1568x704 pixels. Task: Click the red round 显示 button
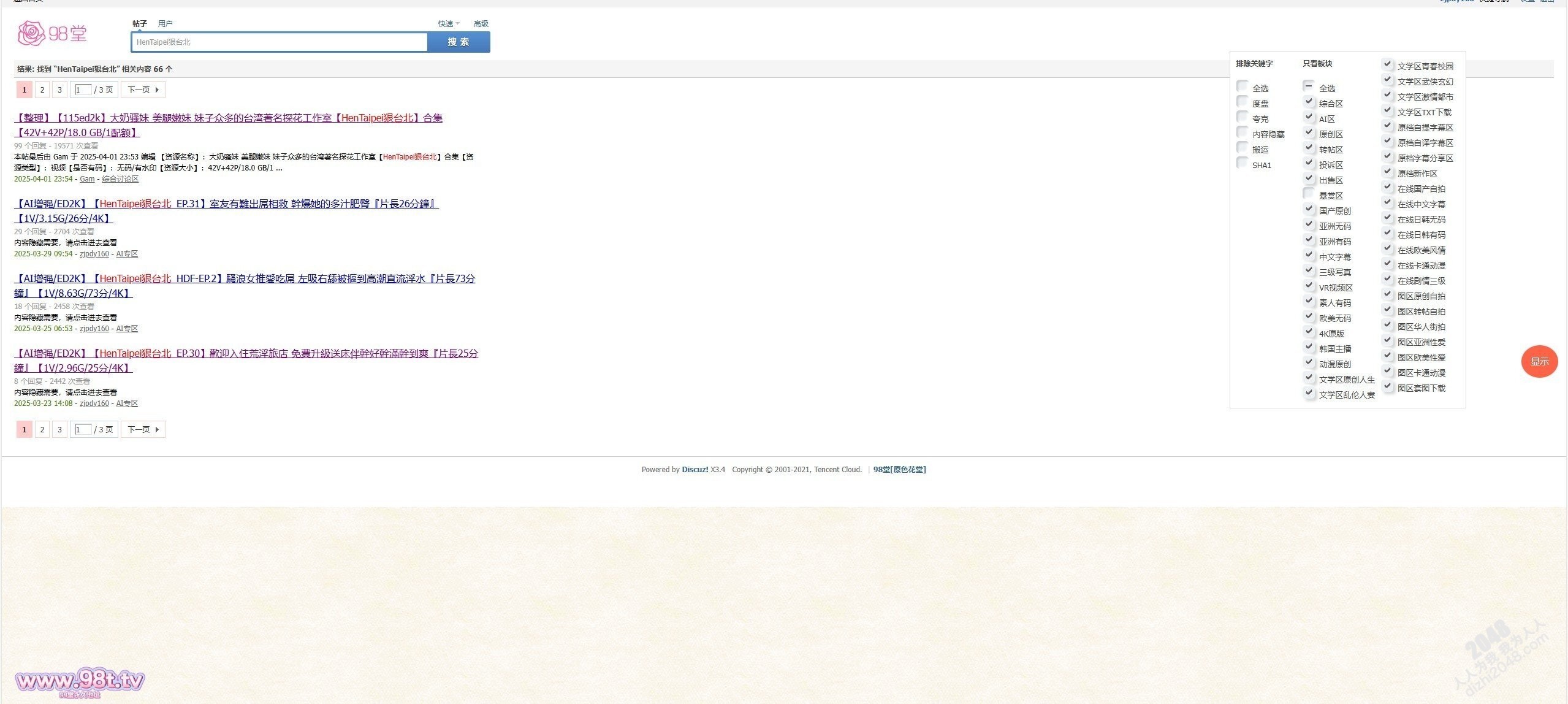click(x=1539, y=361)
